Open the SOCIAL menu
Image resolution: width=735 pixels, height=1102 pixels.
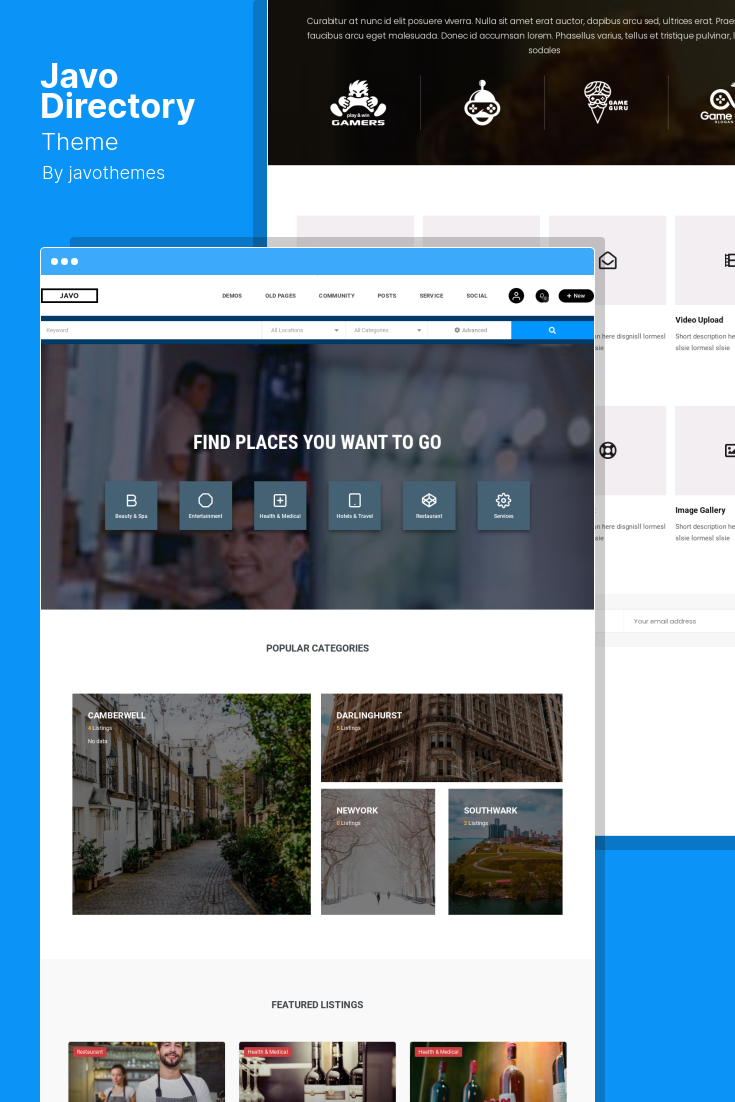tap(476, 296)
